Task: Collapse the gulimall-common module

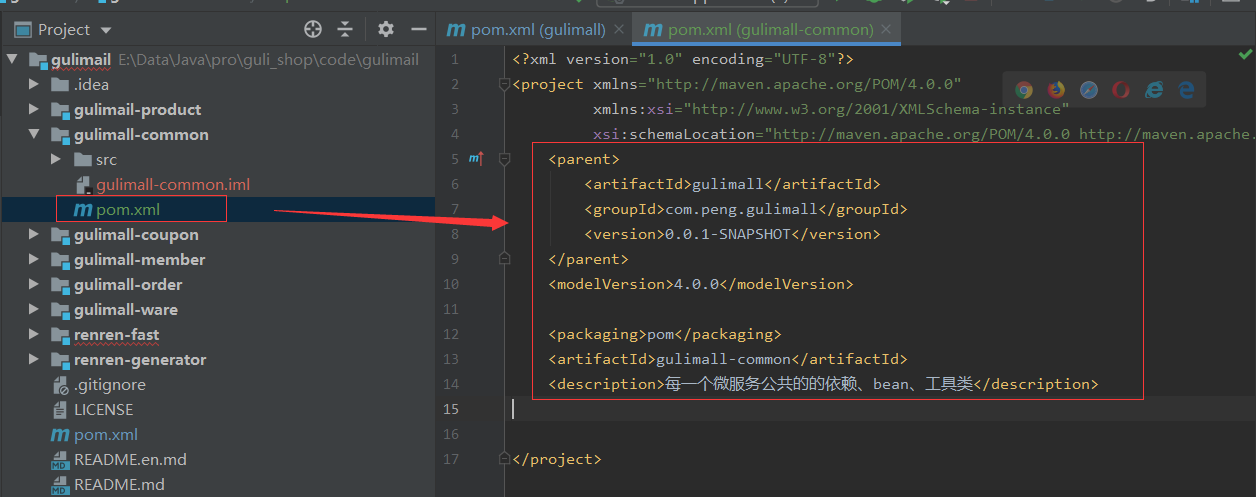Action: pos(34,134)
